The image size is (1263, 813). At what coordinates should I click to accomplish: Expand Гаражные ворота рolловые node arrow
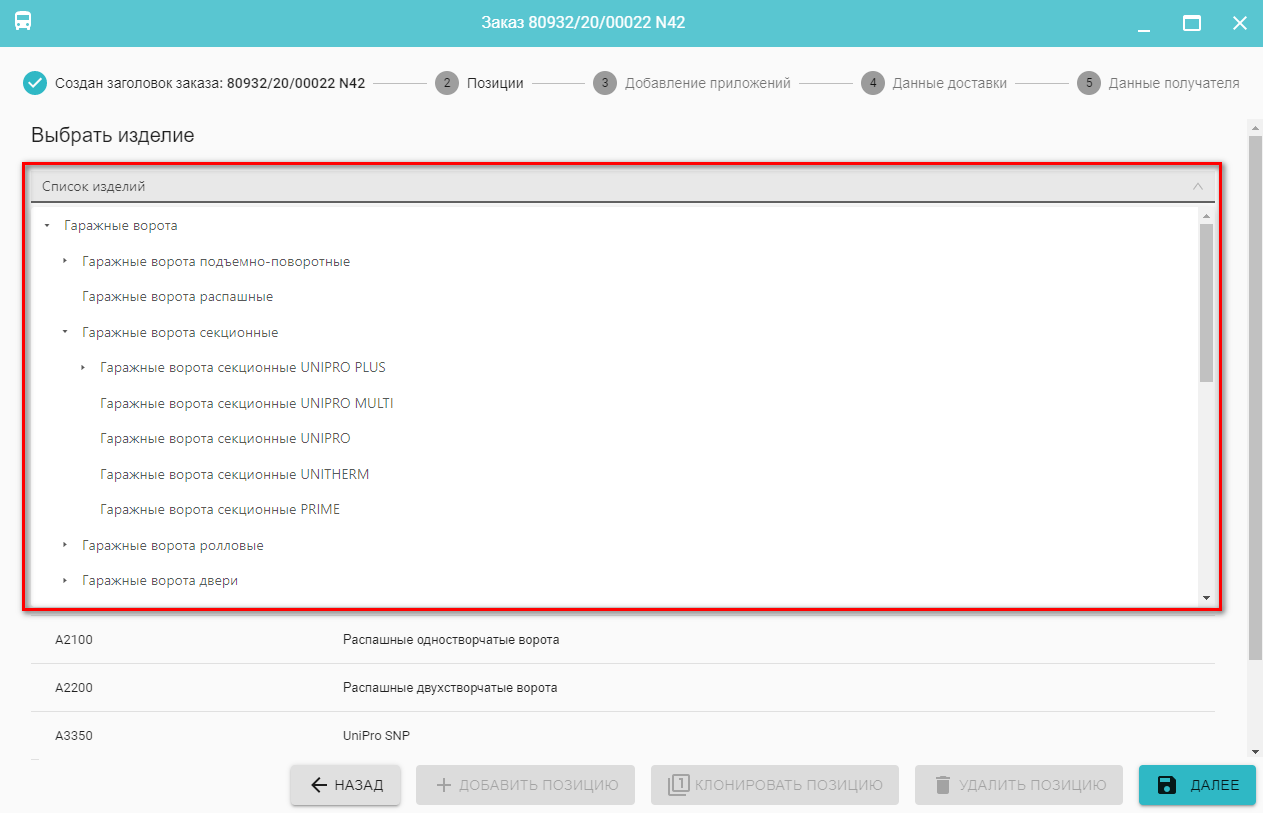pos(65,546)
